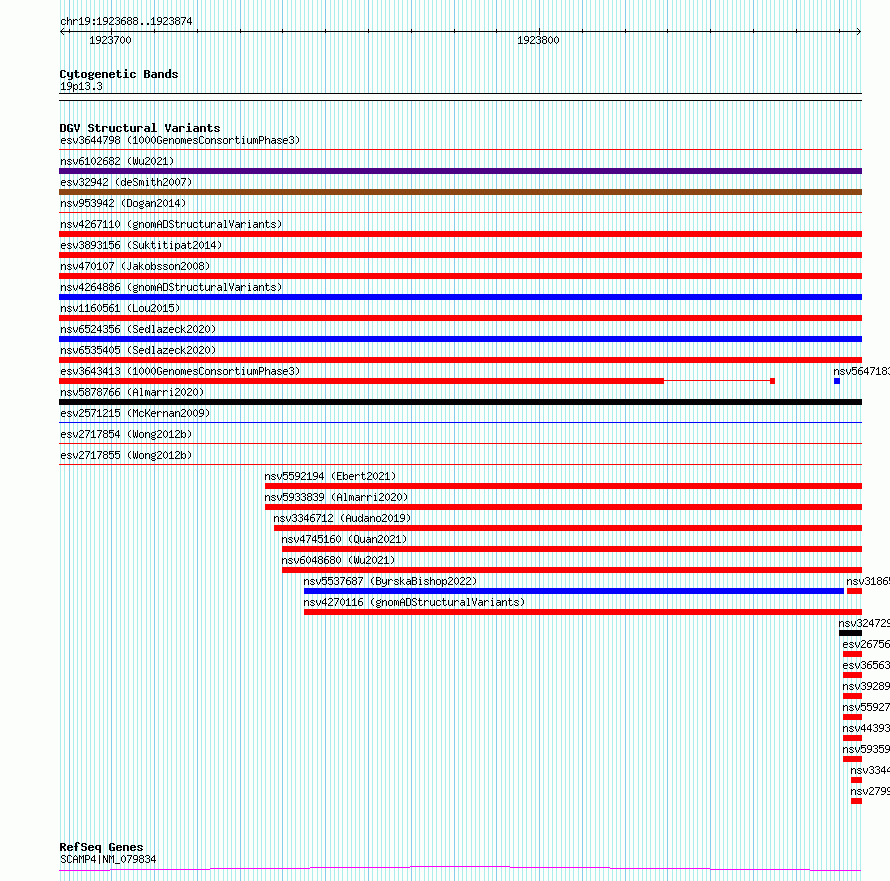Open variant nsv5537687 (ByrskaBishop2022) label
The width and height of the screenshot is (890, 881).
tap(390, 581)
